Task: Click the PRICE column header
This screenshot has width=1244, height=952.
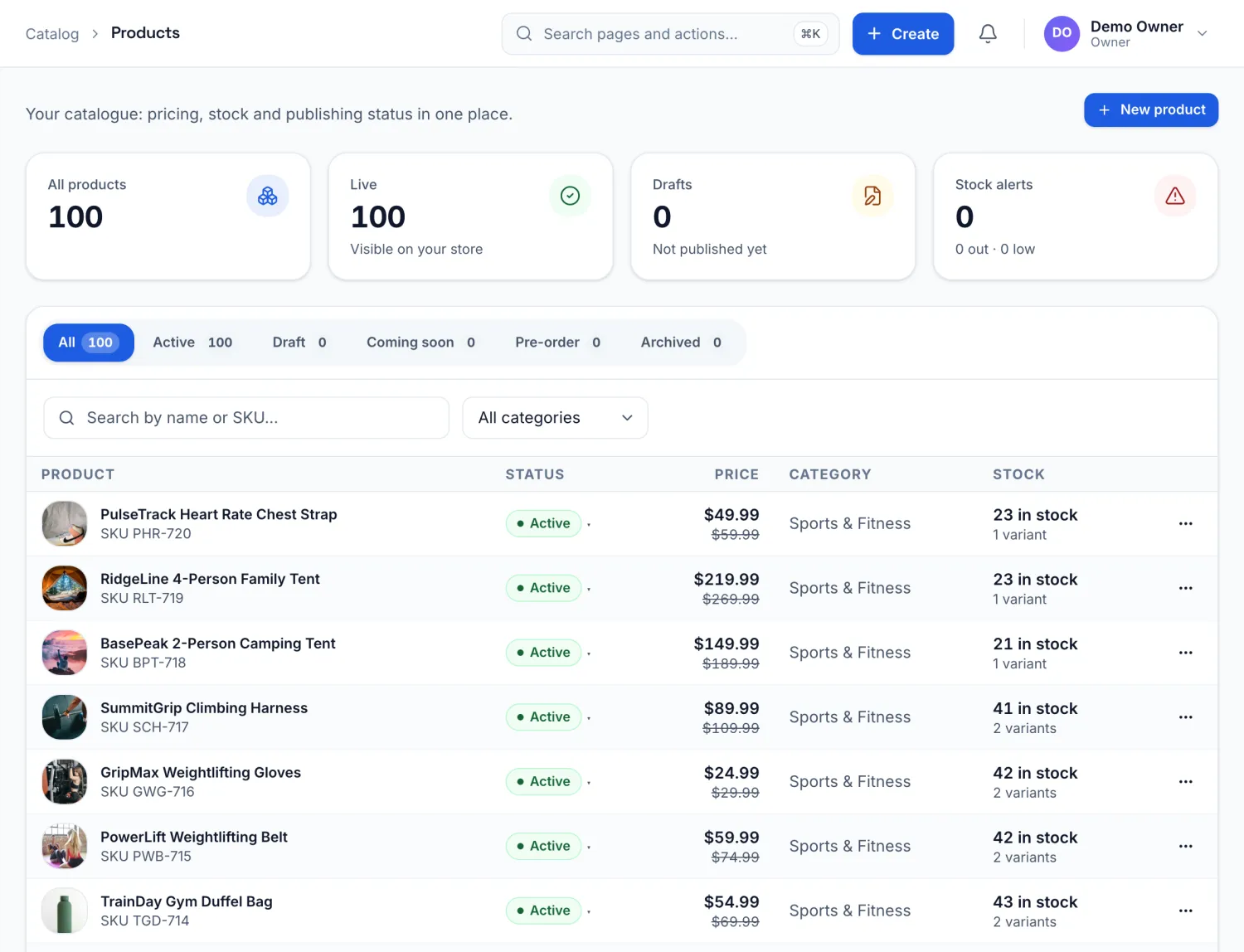Action: click(x=736, y=474)
